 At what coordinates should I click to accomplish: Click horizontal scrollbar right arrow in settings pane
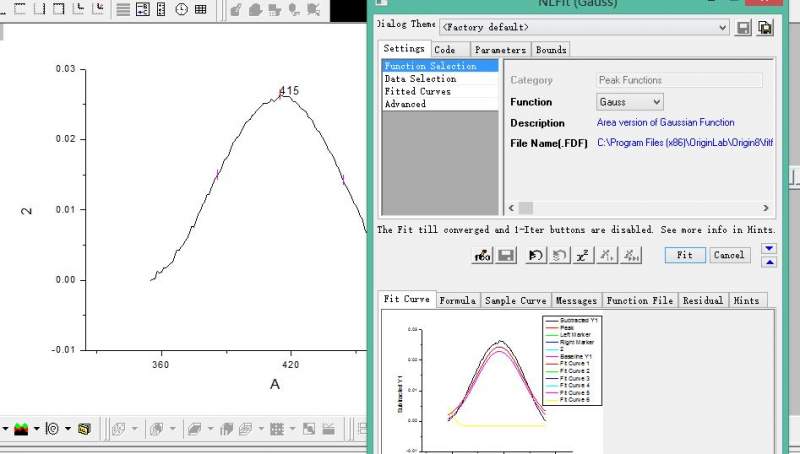tap(765, 208)
